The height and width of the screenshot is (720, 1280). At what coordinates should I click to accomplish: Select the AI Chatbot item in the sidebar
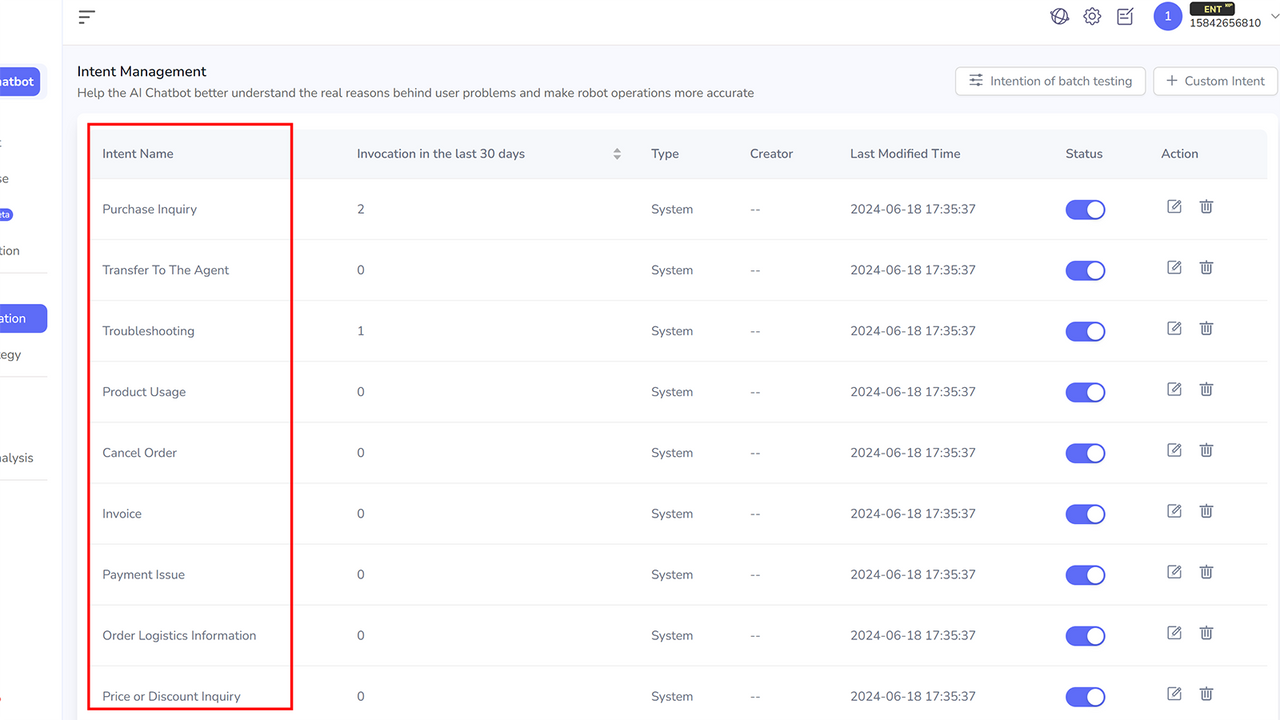tap(15, 81)
